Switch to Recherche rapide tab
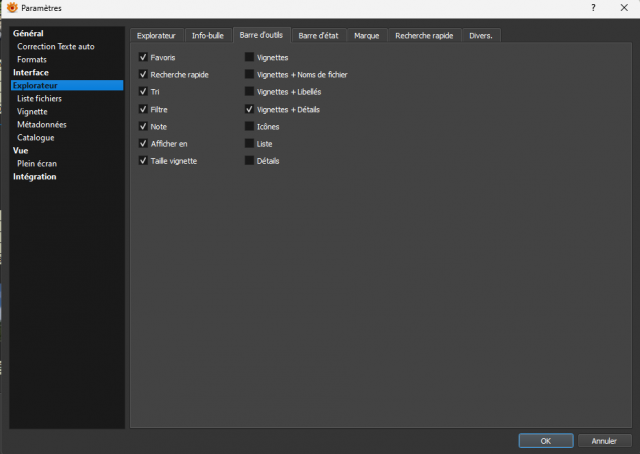This screenshot has height=454, width=640. click(424, 36)
